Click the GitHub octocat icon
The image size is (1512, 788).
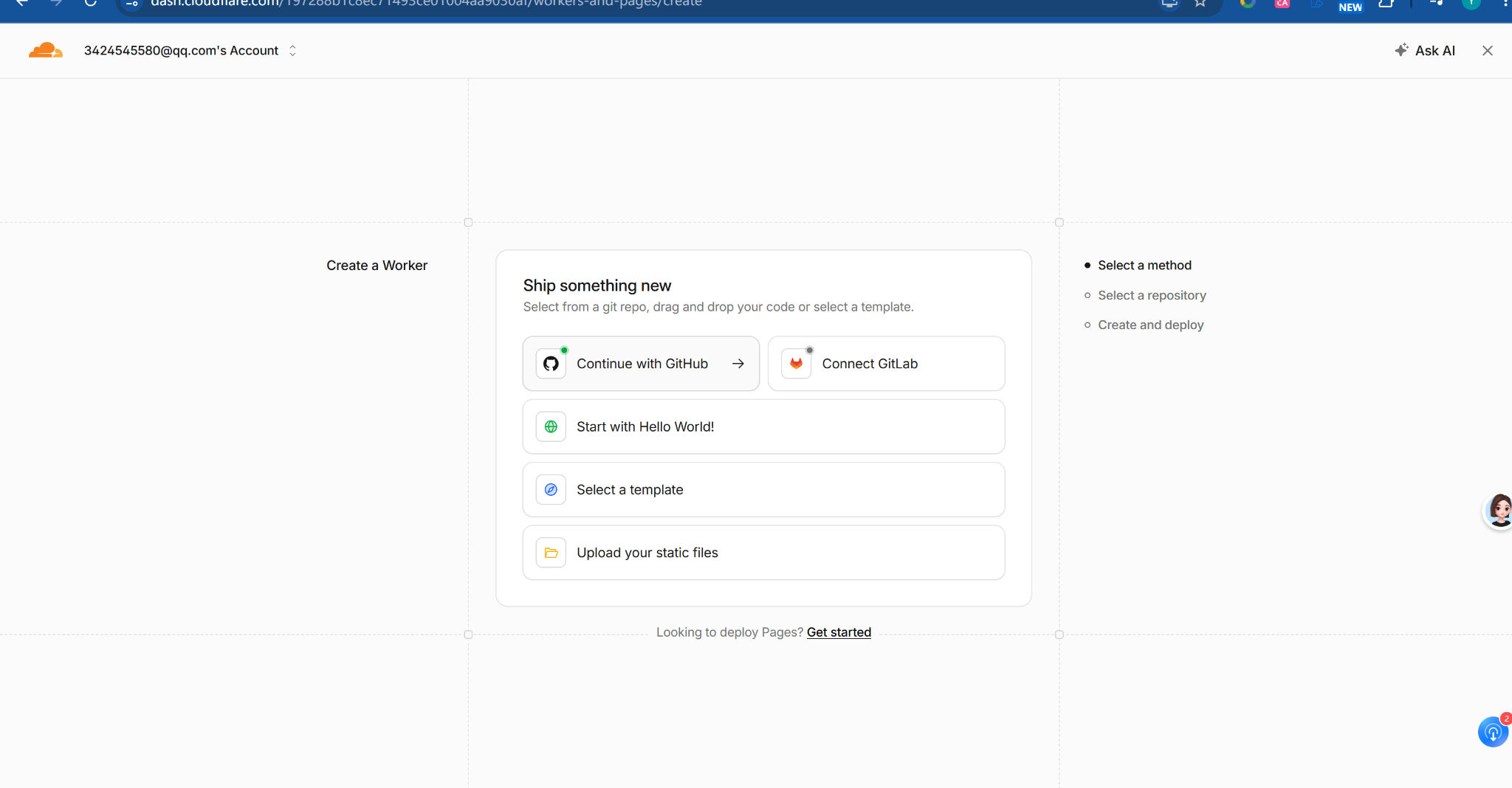(551, 364)
